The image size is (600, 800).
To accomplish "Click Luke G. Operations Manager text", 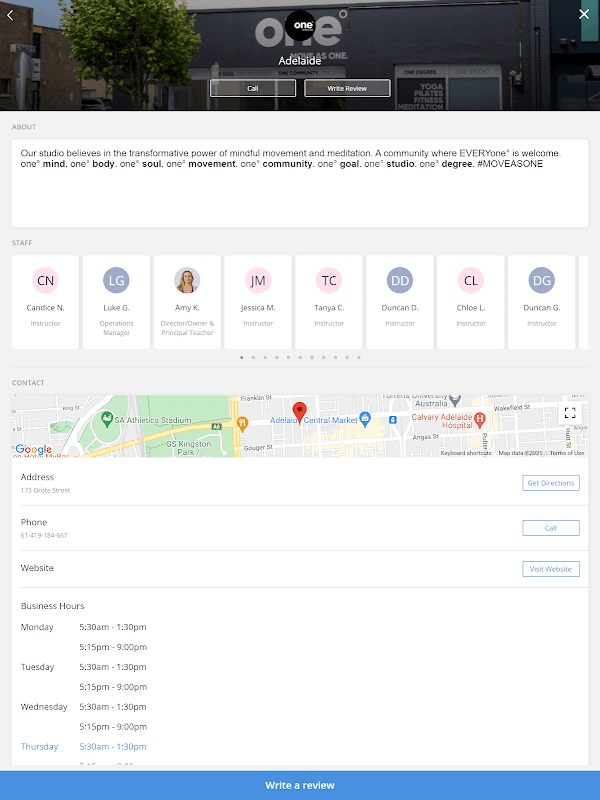I will coord(116,328).
